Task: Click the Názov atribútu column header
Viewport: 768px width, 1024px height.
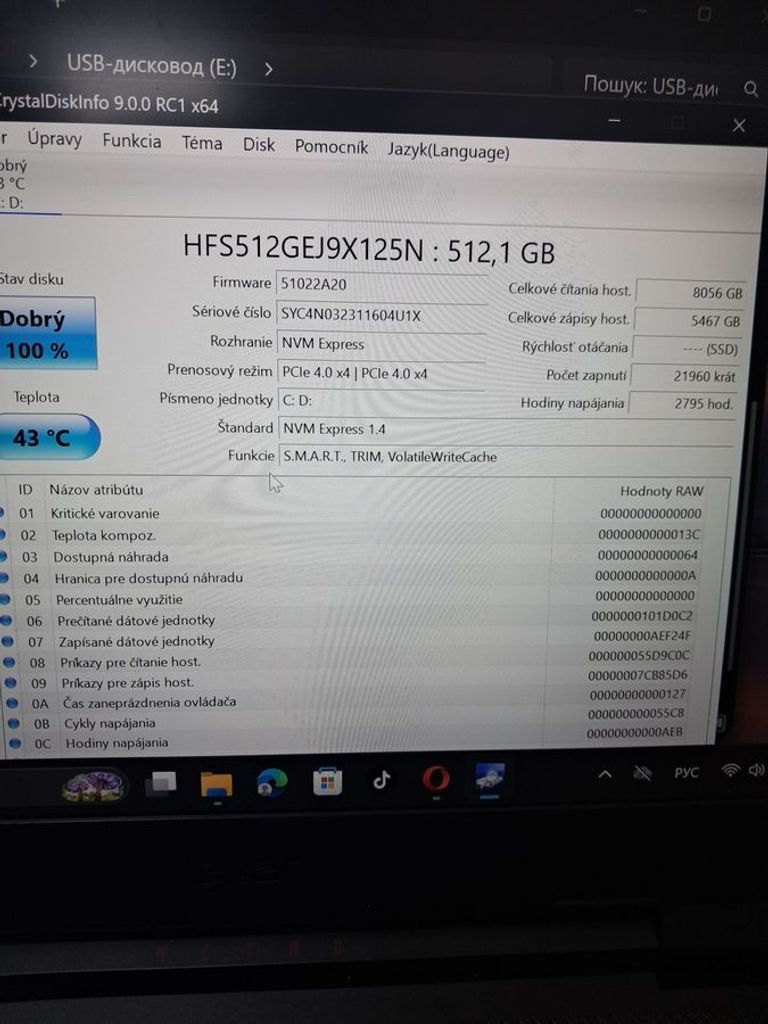Action: (x=96, y=489)
